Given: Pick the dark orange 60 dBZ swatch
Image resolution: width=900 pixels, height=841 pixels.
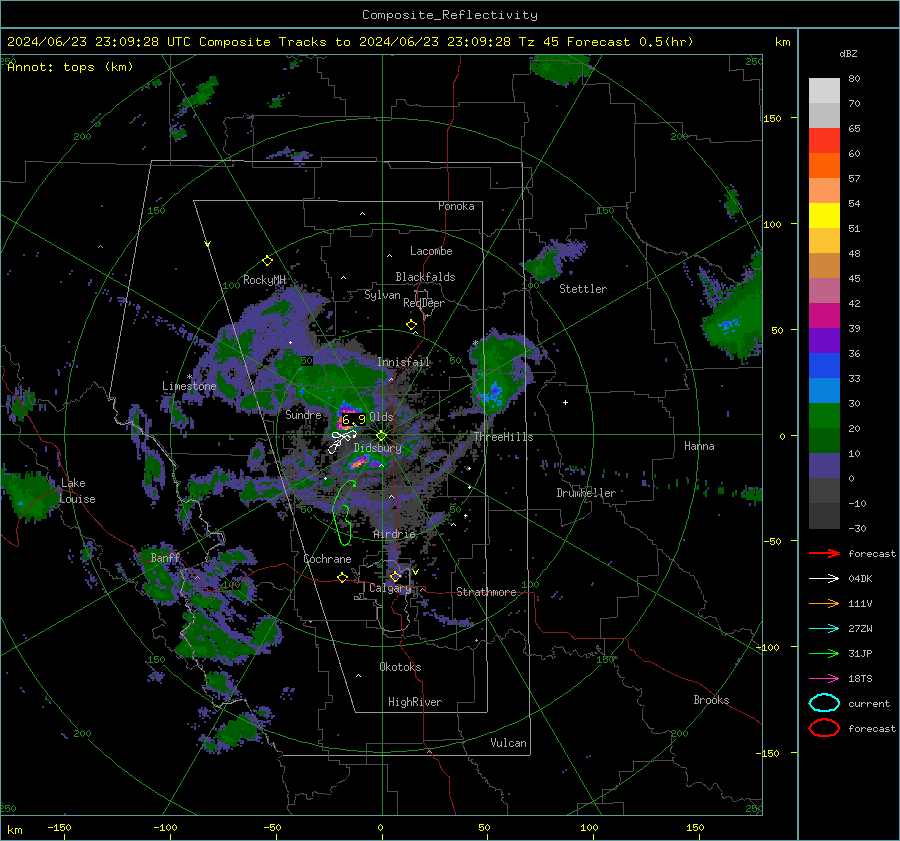Looking at the screenshot, I should pos(824,166).
